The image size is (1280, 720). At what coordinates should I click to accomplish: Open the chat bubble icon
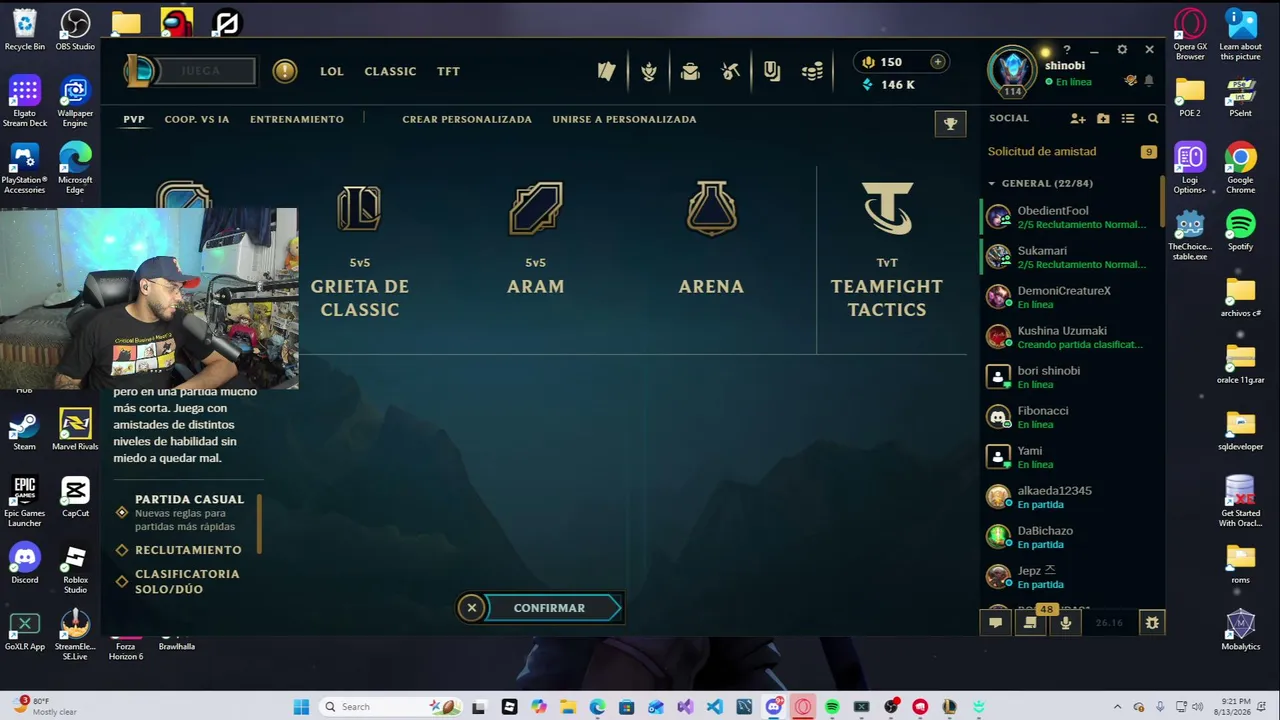click(x=996, y=623)
